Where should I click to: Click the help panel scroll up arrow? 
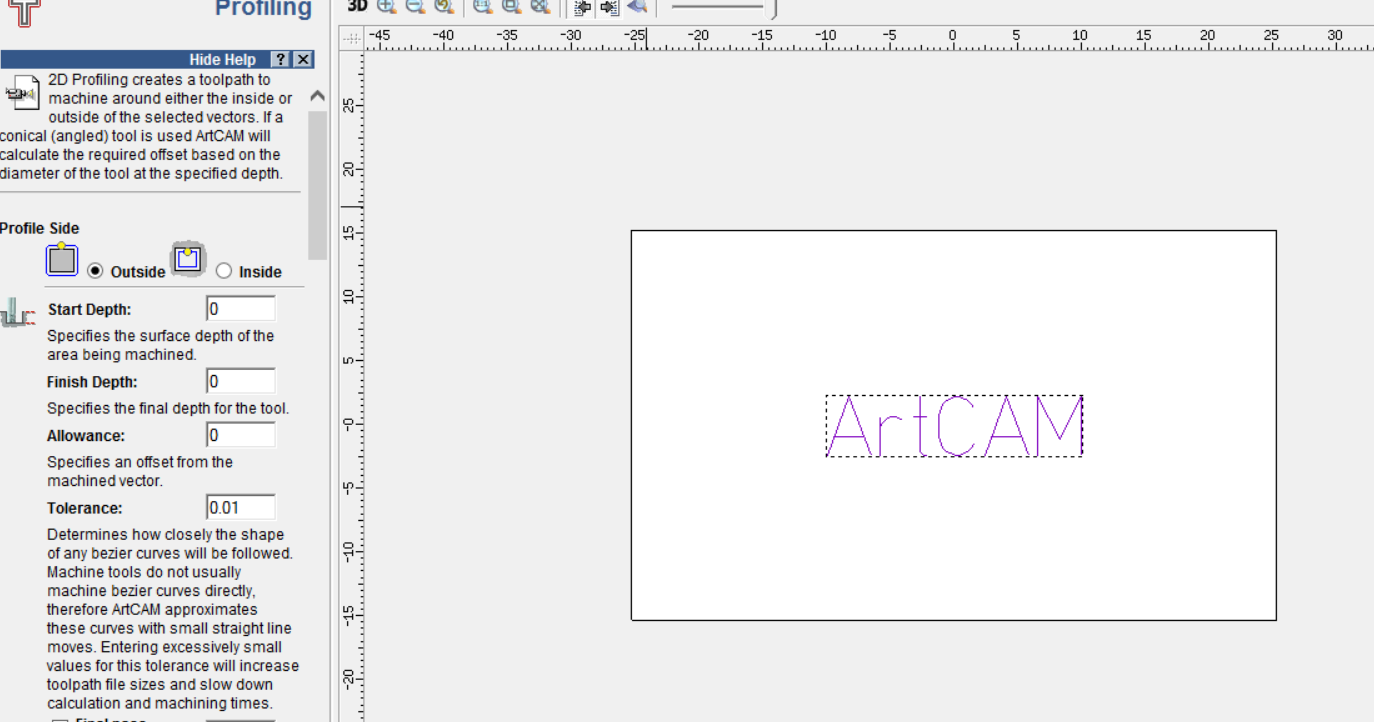tap(317, 97)
